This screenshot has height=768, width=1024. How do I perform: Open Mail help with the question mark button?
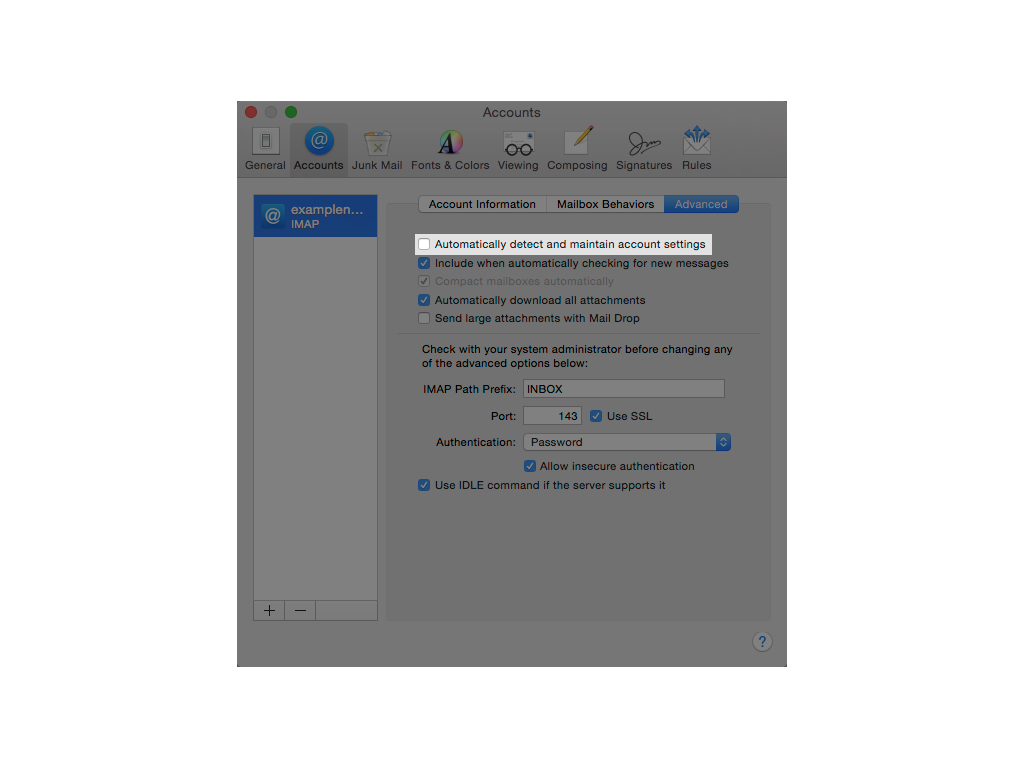point(762,641)
